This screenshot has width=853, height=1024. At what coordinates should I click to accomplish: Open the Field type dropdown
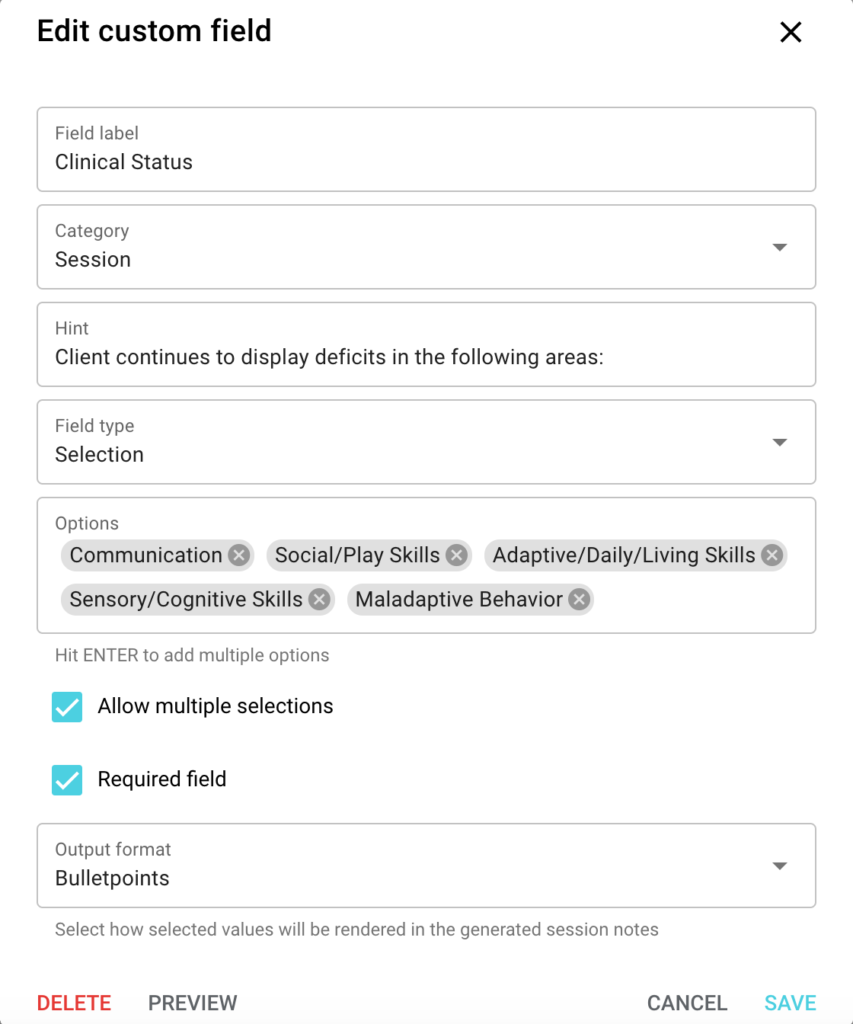click(x=779, y=442)
